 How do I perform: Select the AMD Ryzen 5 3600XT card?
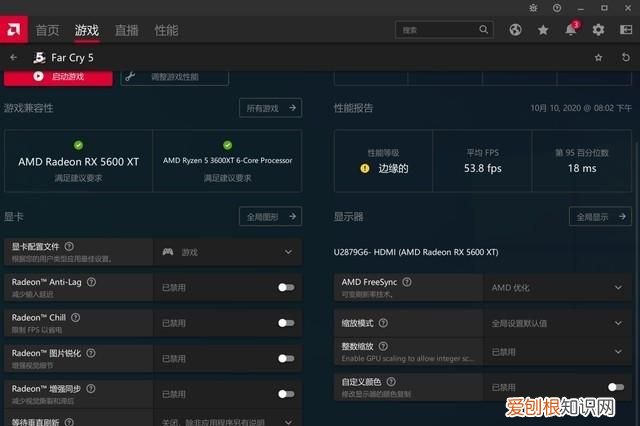pyautogui.click(x=227, y=161)
